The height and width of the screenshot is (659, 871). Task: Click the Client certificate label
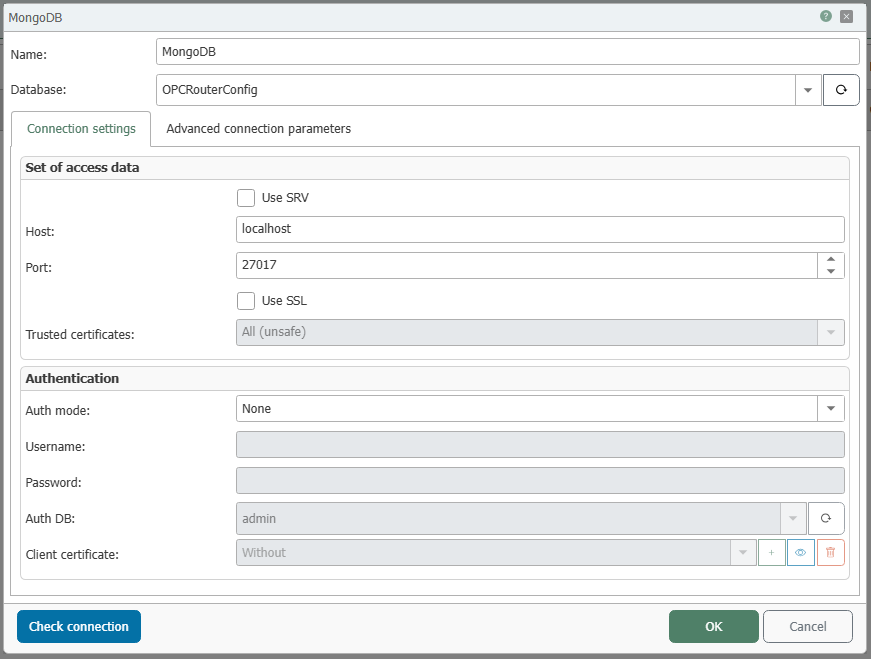coord(72,555)
